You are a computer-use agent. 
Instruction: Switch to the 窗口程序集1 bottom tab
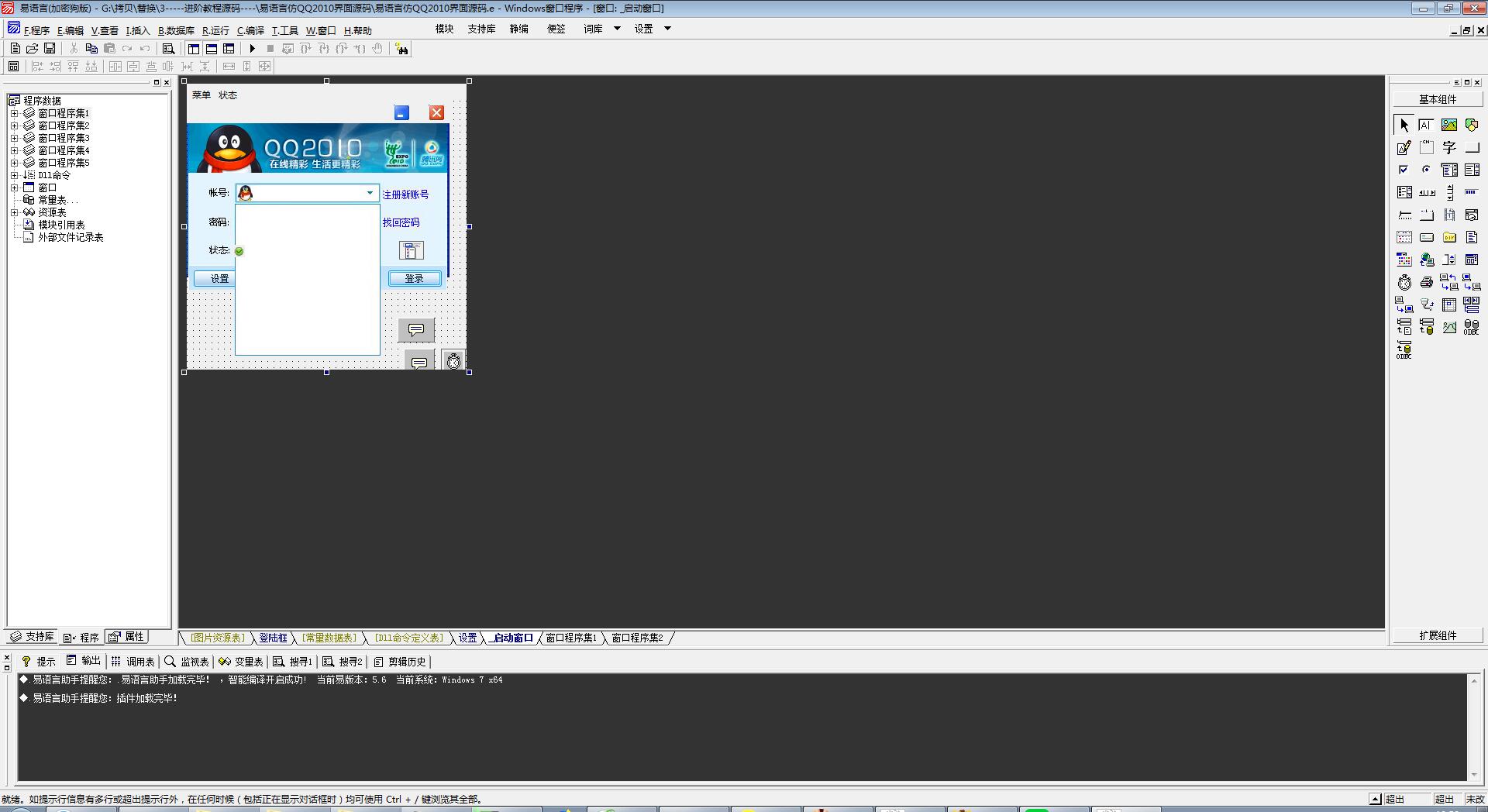pyautogui.click(x=570, y=638)
